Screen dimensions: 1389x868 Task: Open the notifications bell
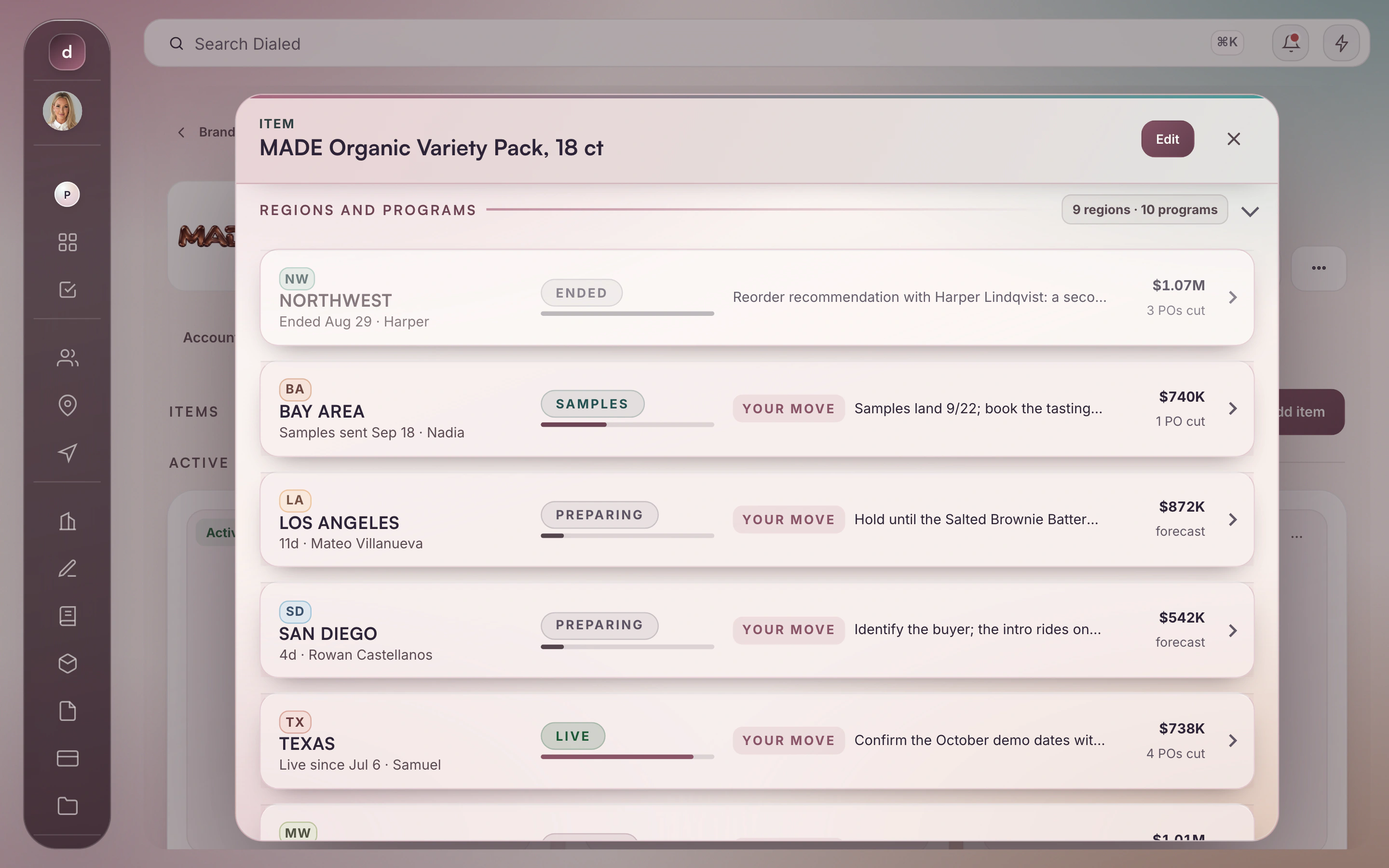tap(1291, 43)
